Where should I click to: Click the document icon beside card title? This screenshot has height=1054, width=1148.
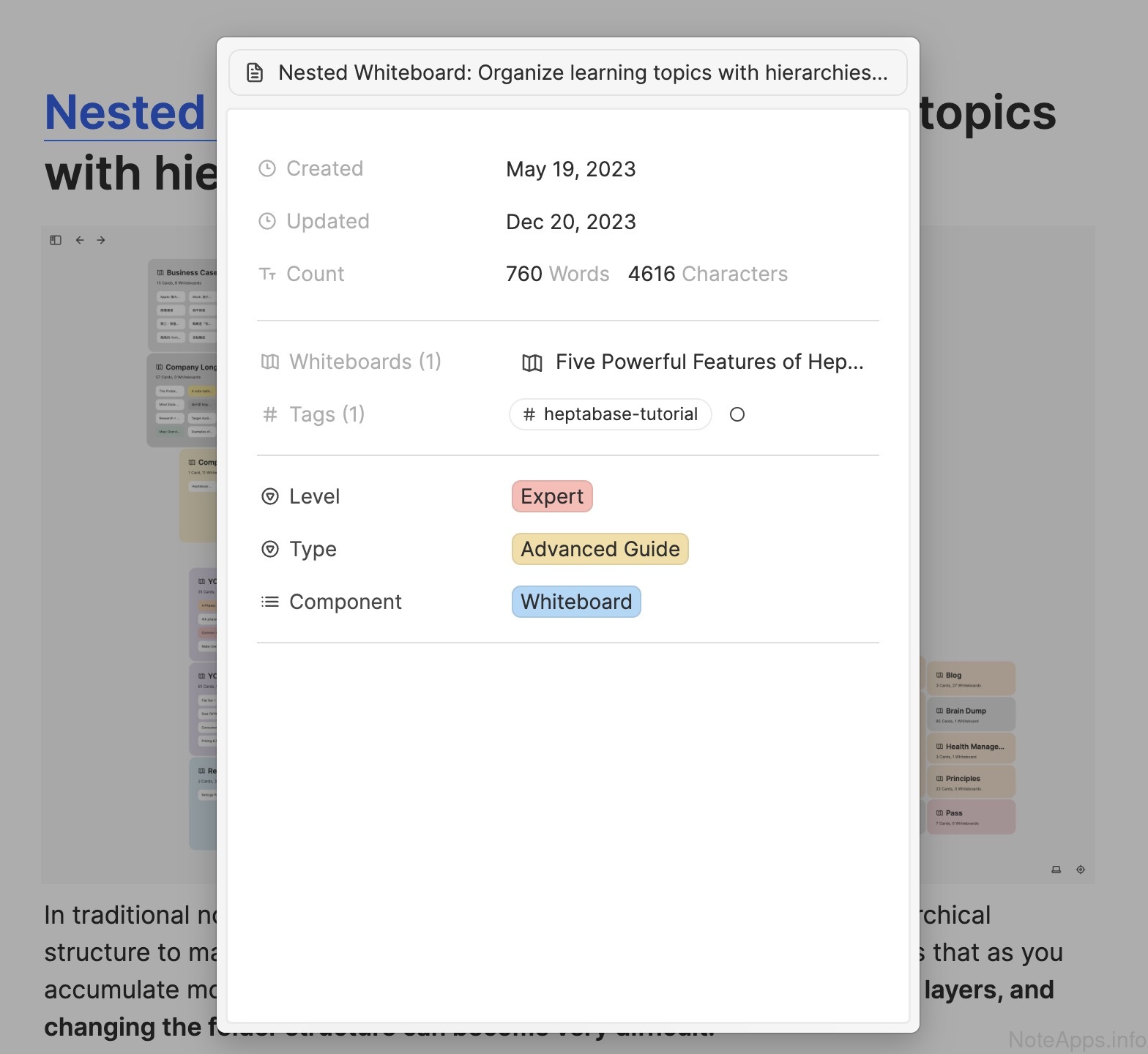tap(255, 73)
